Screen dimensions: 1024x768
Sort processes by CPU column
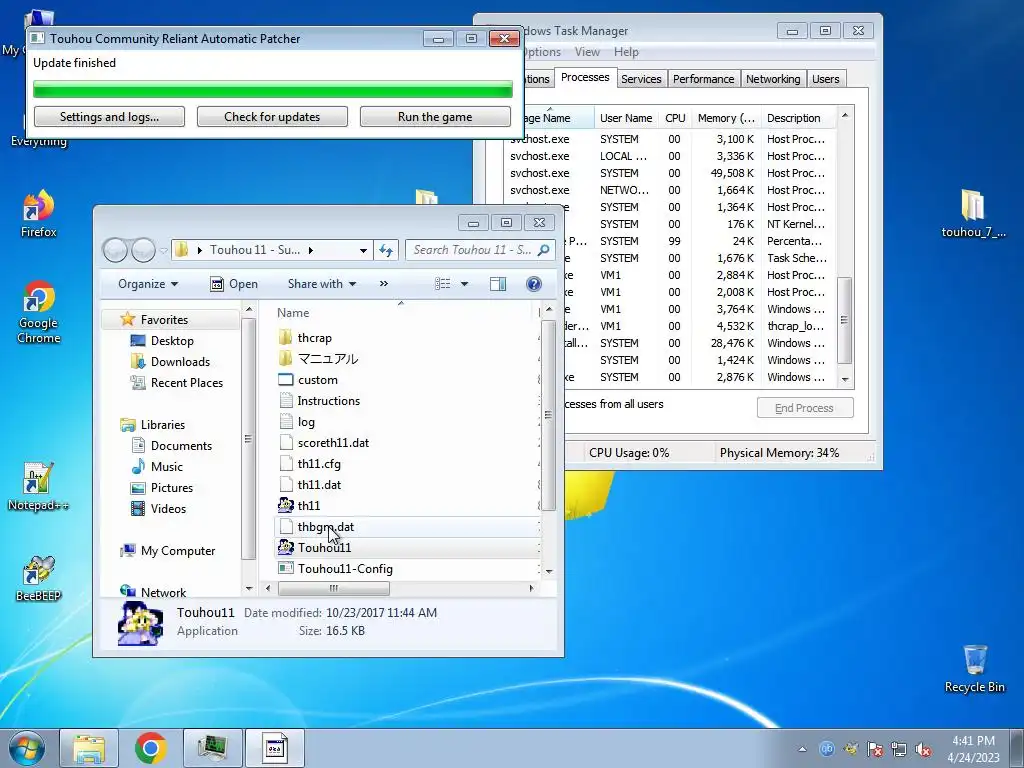[x=675, y=118]
